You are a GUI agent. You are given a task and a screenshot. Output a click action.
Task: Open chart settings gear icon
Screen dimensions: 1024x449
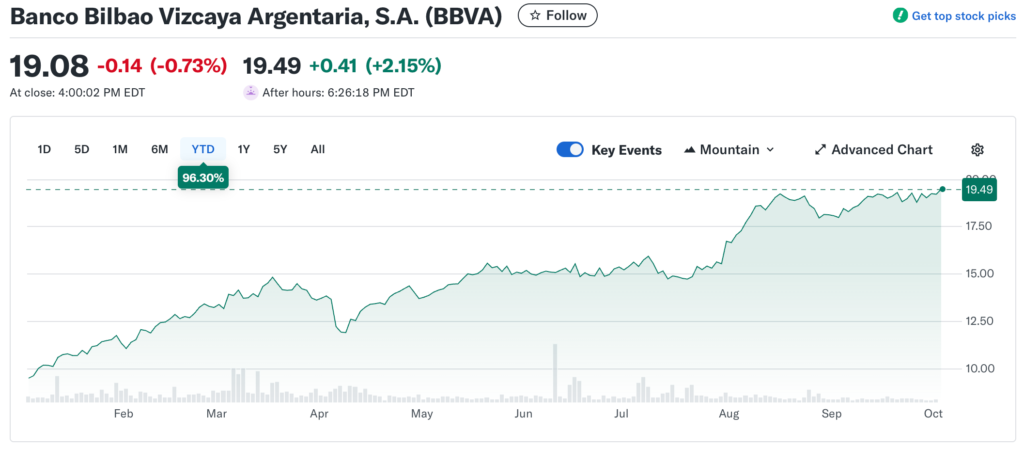coord(977,150)
